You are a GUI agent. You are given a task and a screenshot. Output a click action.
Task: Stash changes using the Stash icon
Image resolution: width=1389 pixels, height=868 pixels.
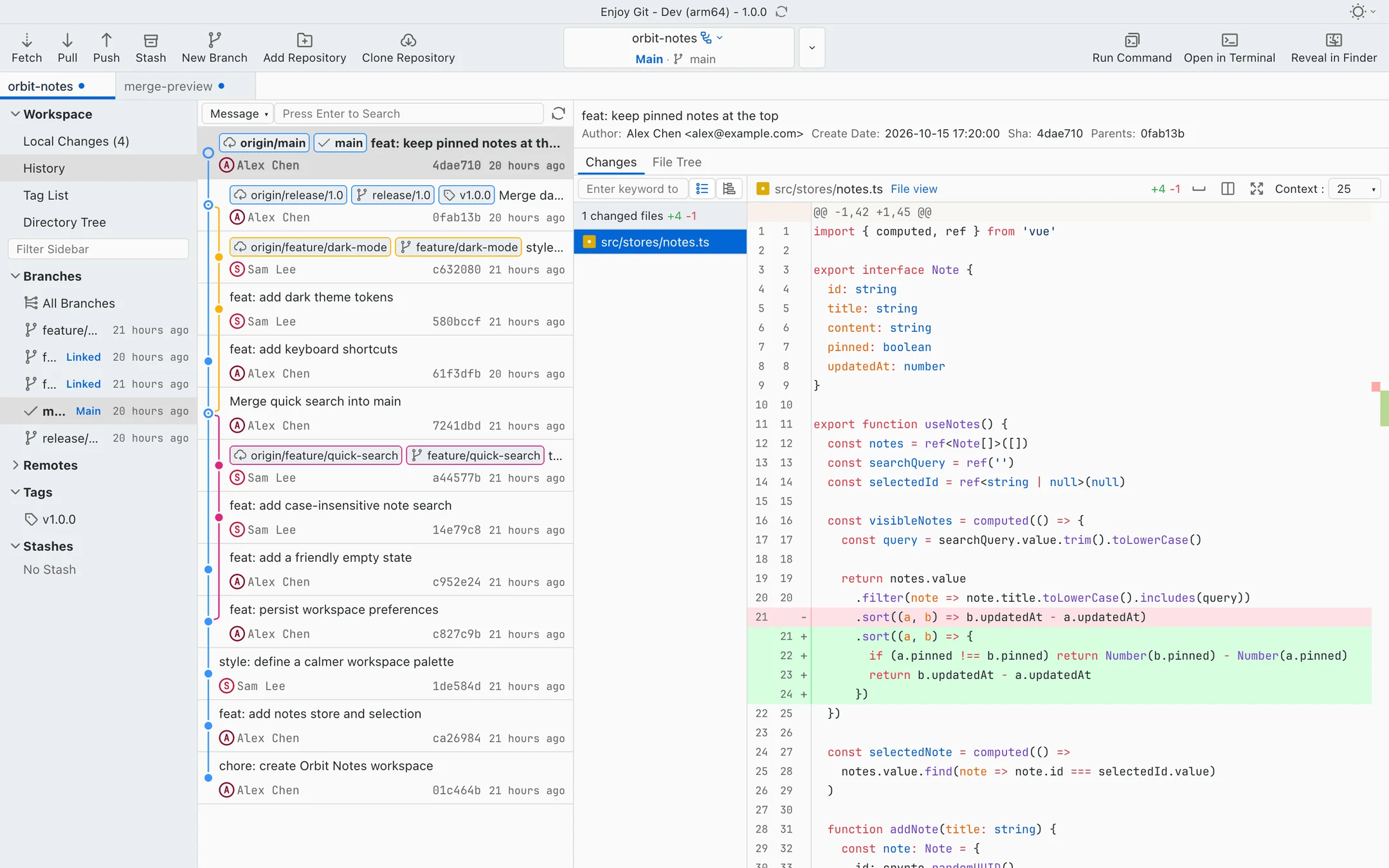pos(150,48)
